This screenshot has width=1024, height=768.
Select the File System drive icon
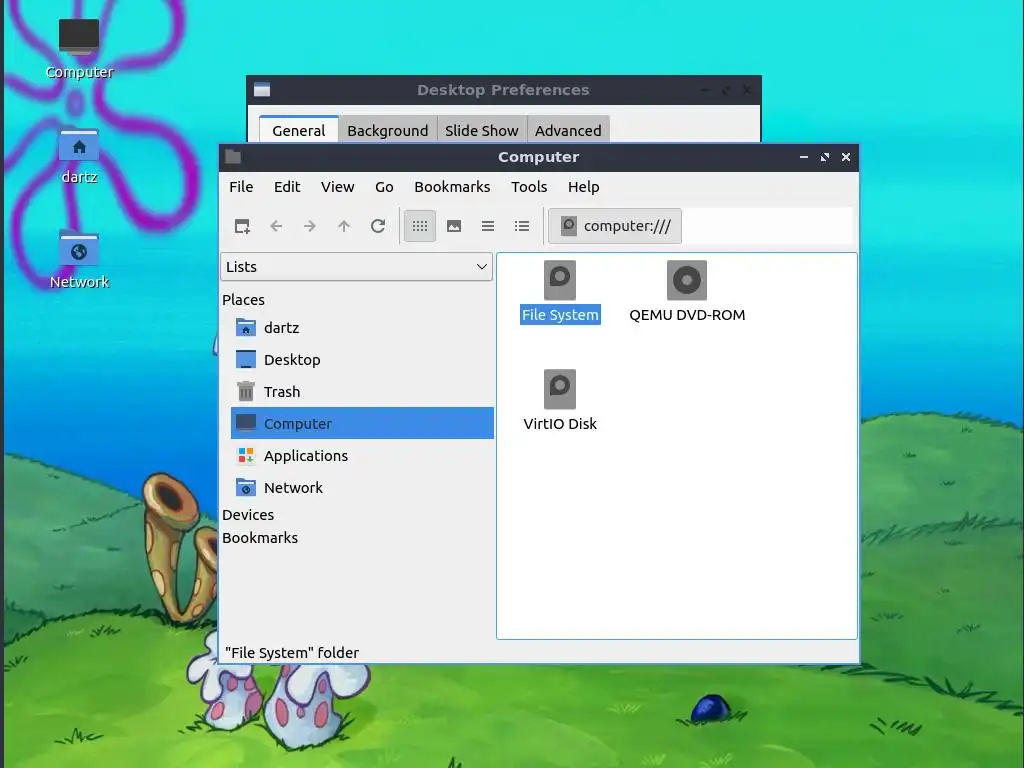point(560,292)
